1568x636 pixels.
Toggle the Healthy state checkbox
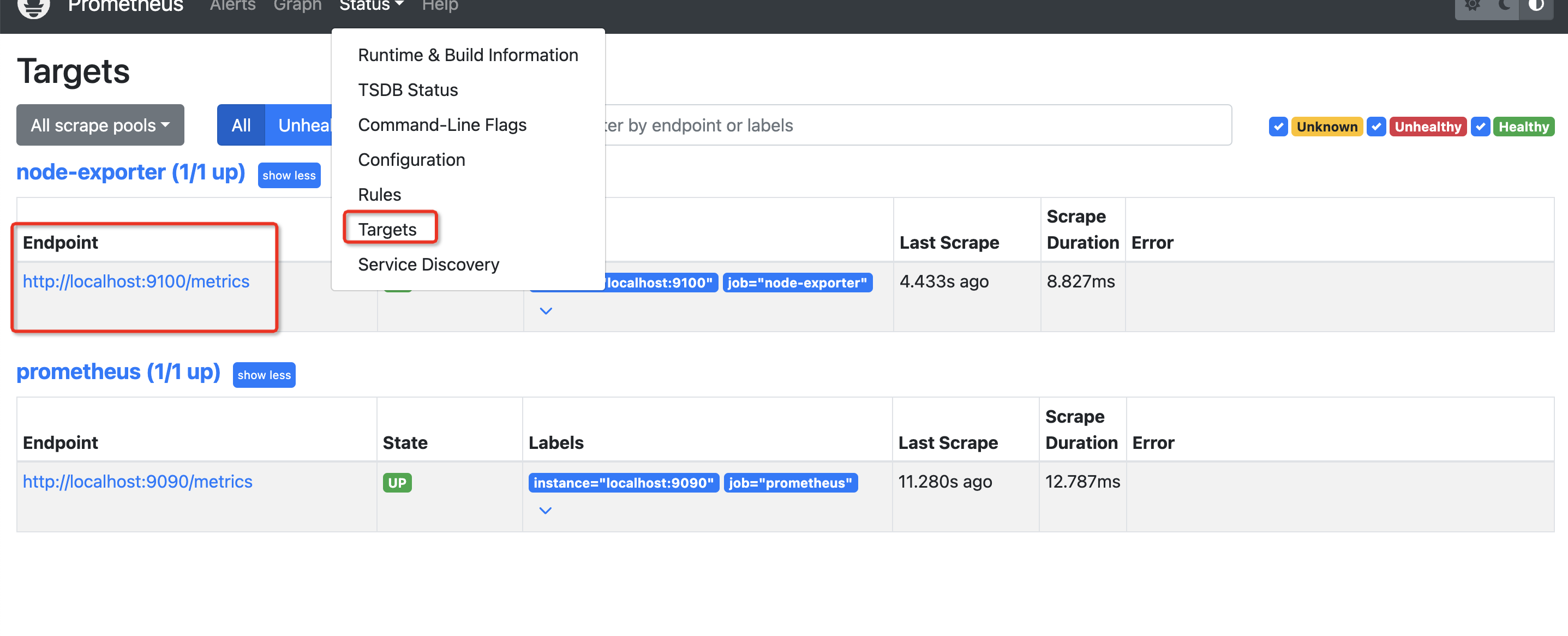point(1480,127)
